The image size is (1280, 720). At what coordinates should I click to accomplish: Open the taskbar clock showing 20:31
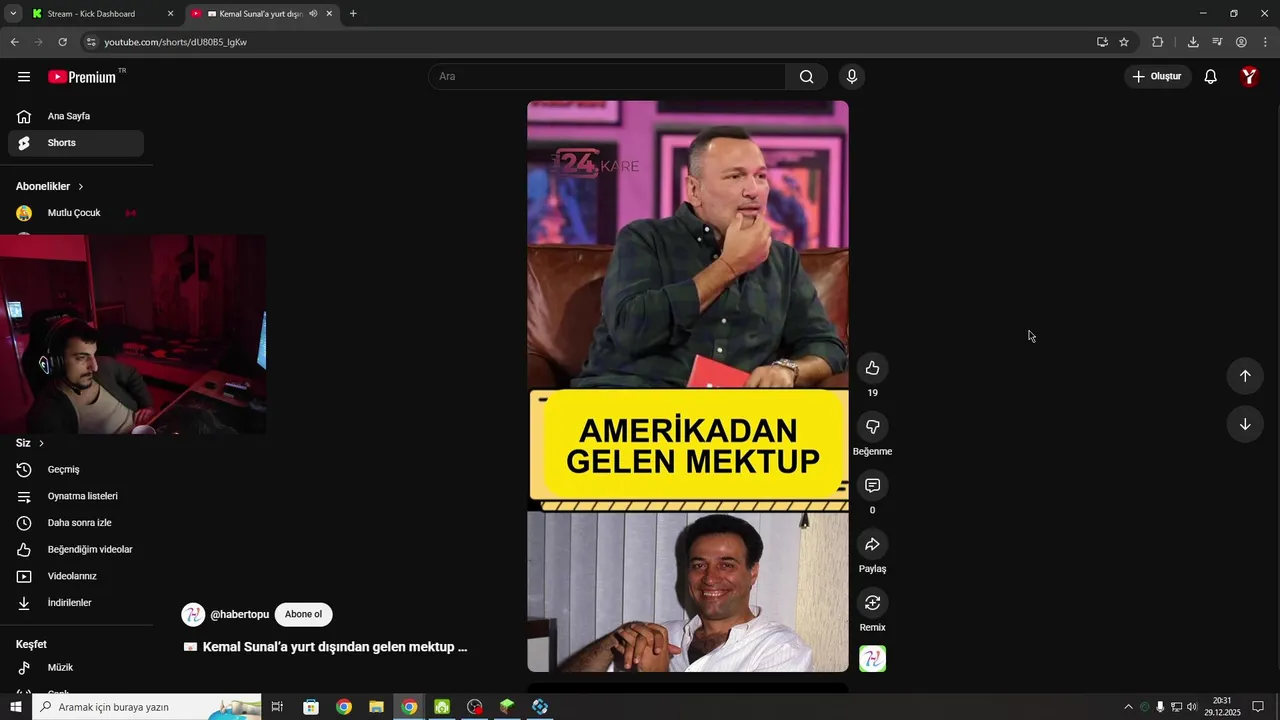[x=1222, y=707]
